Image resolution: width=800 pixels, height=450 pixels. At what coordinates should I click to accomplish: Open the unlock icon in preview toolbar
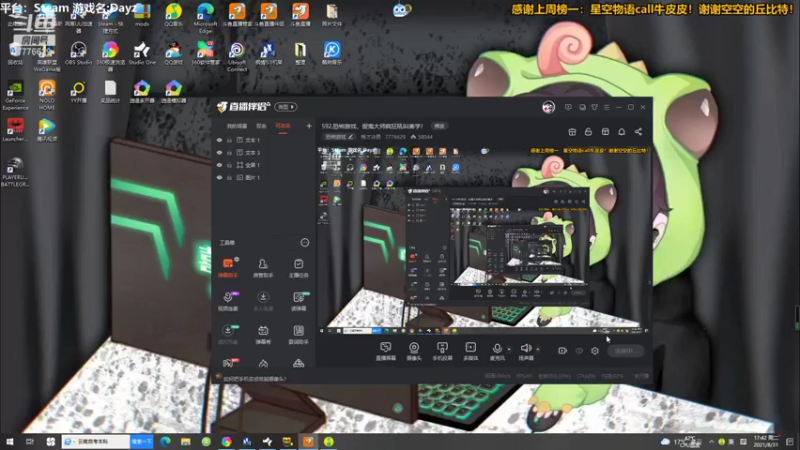click(x=588, y=132)
